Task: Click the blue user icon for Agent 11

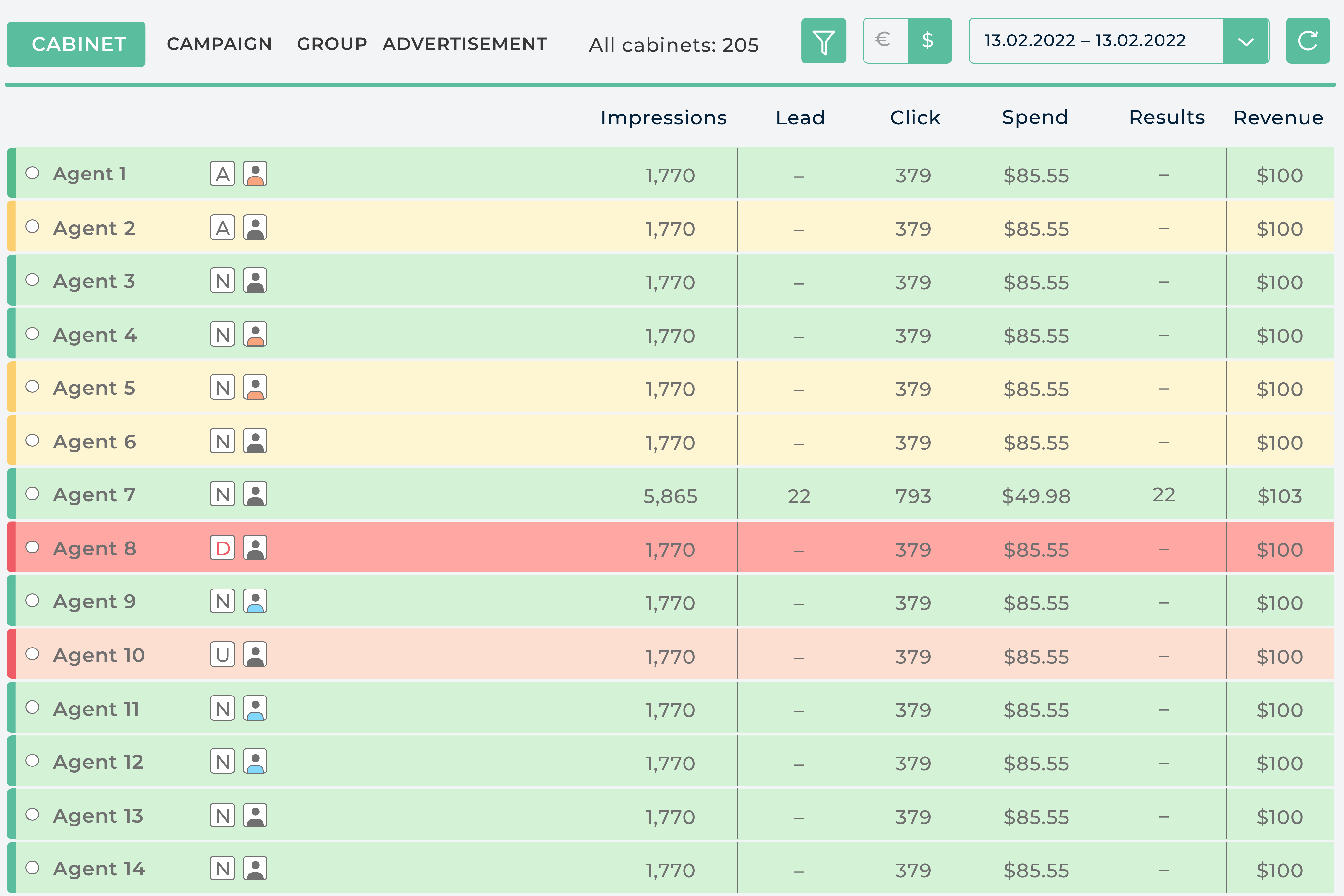Action: pos(255,708)
